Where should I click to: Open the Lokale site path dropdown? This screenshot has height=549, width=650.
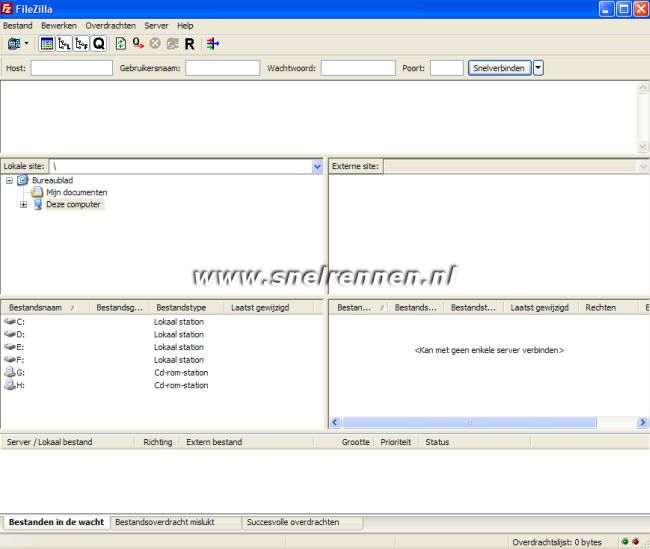point(317,167)
